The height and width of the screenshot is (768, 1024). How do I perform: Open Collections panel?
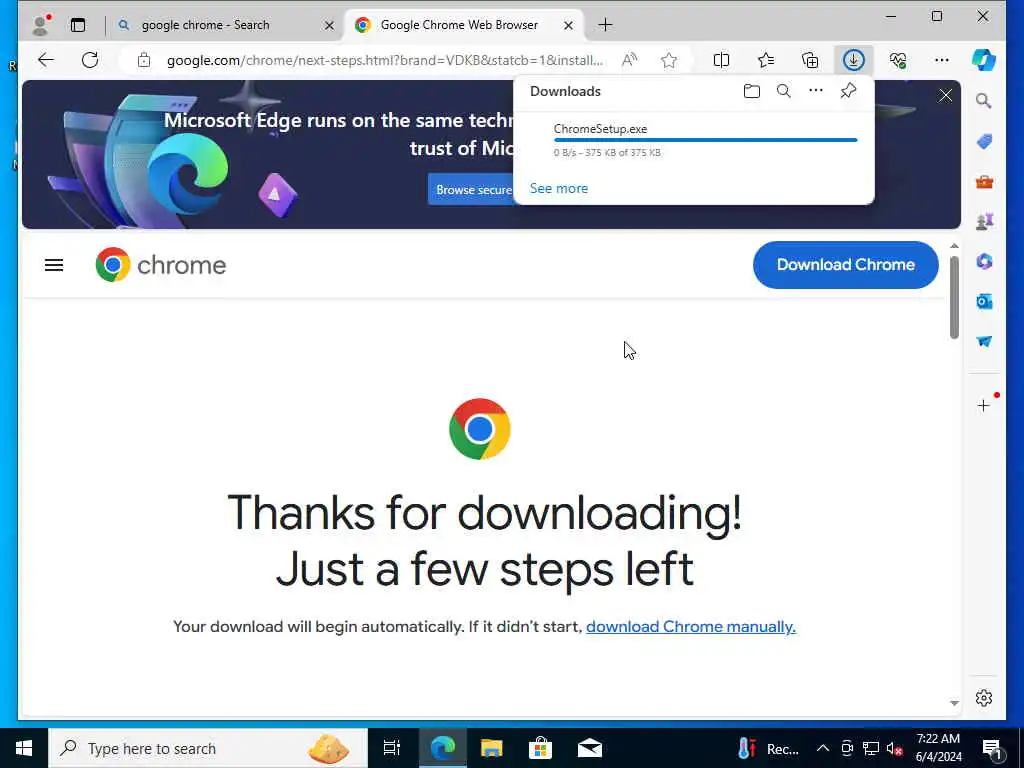tap(810, 60)
